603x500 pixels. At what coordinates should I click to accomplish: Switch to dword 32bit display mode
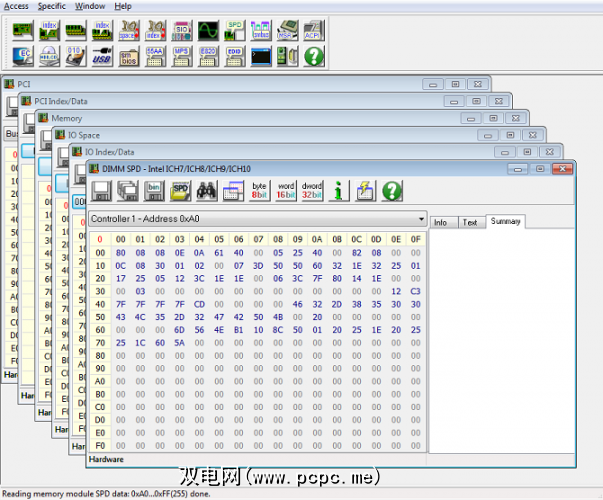312,190
